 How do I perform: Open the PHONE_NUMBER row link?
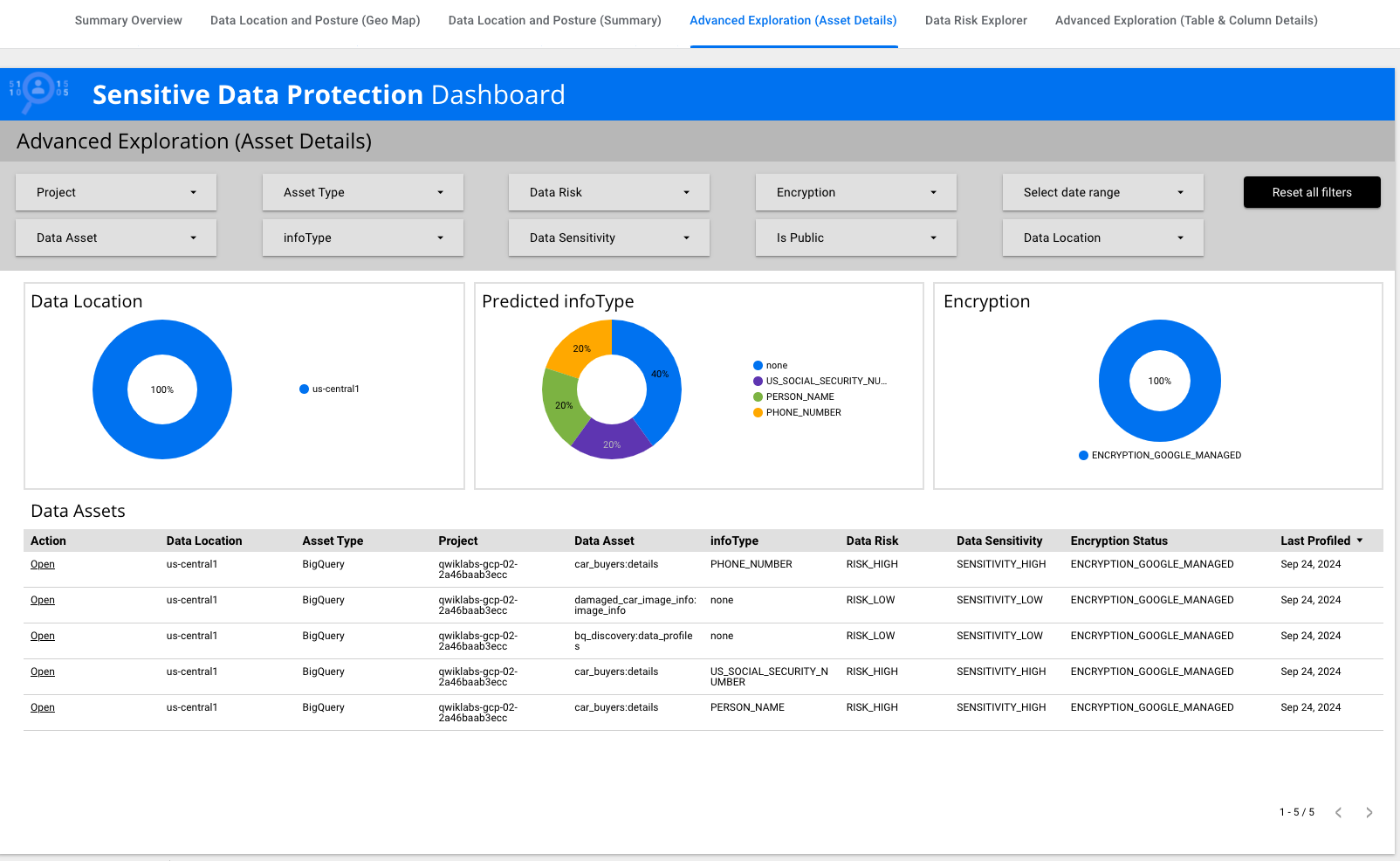[x=43, y=564]
